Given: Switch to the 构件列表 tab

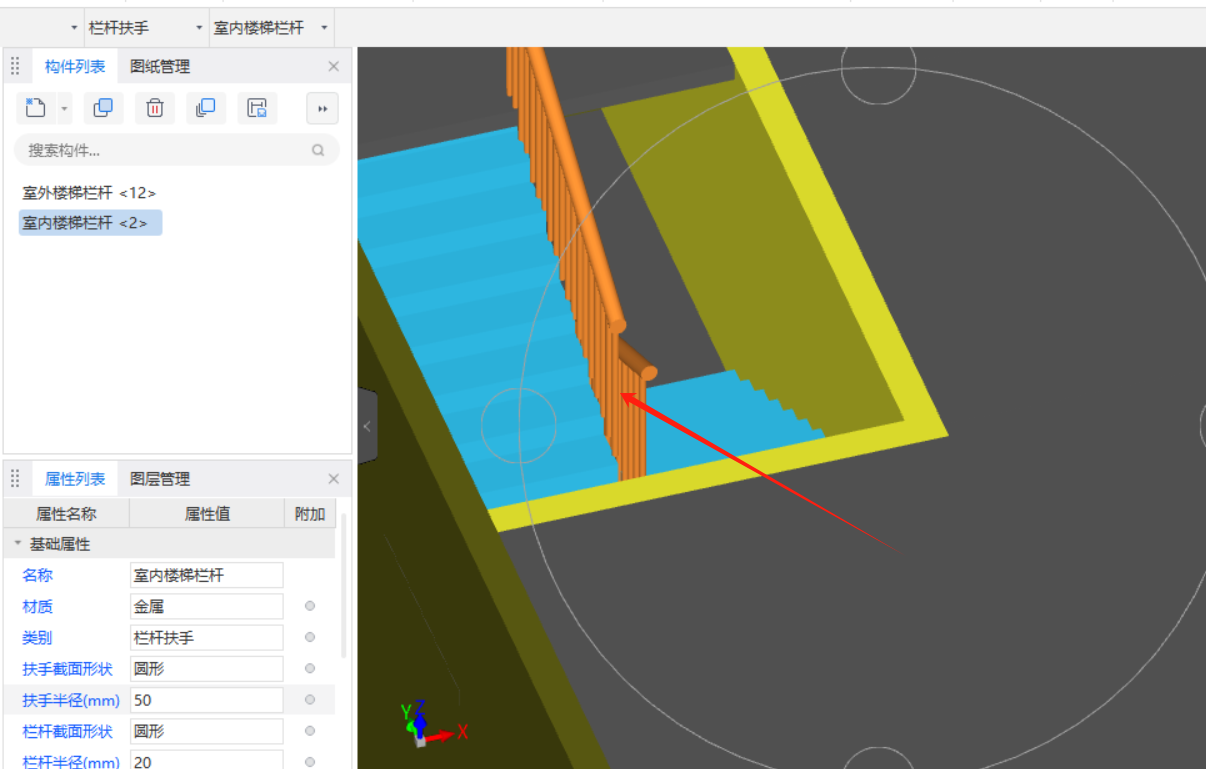Looking at the screenshot, I should point(75,67).
